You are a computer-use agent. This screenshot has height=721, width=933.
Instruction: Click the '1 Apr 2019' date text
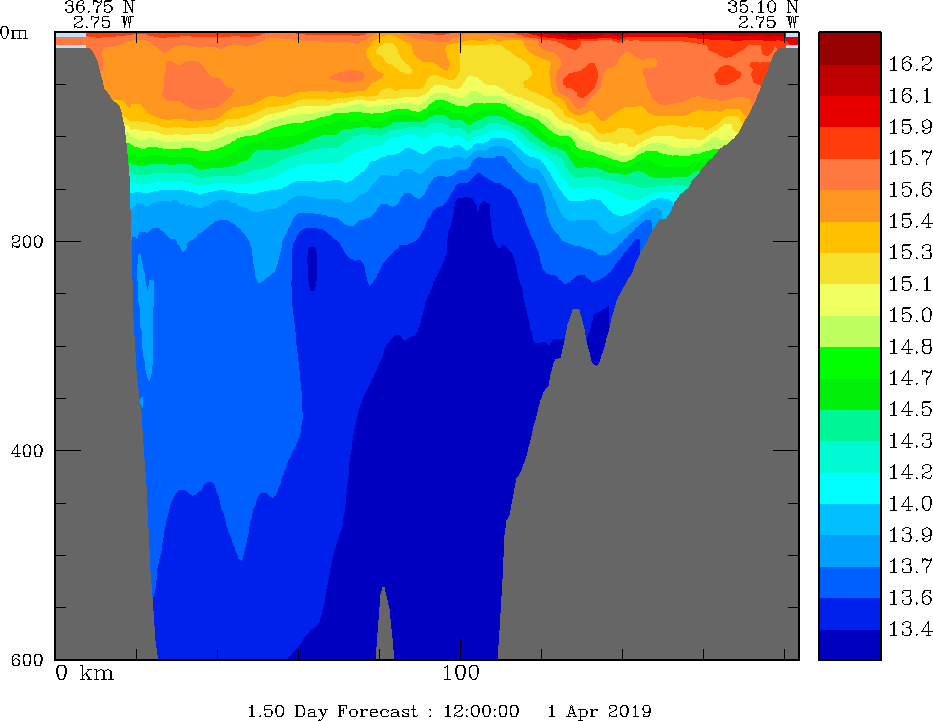[599, 711]
